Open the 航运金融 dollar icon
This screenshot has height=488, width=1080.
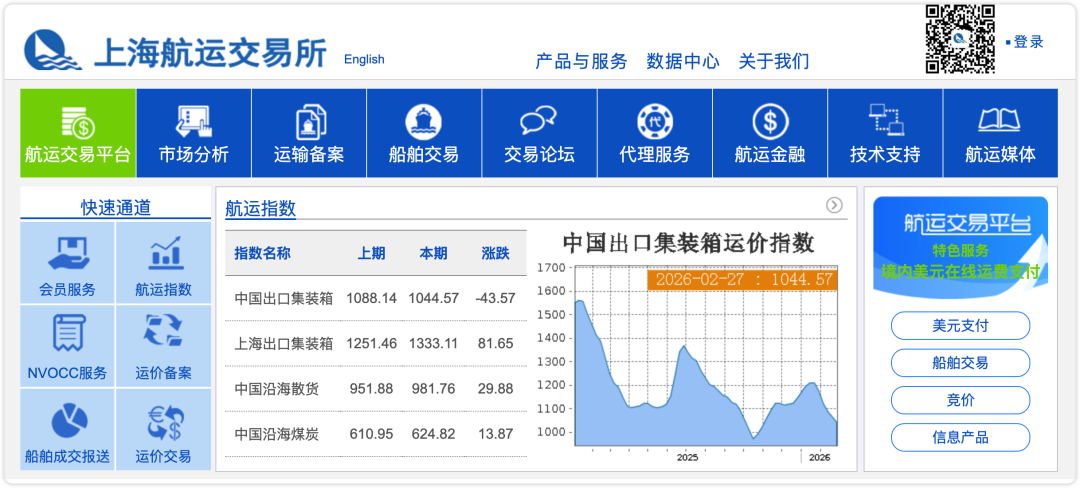click(x=770, y=122)
